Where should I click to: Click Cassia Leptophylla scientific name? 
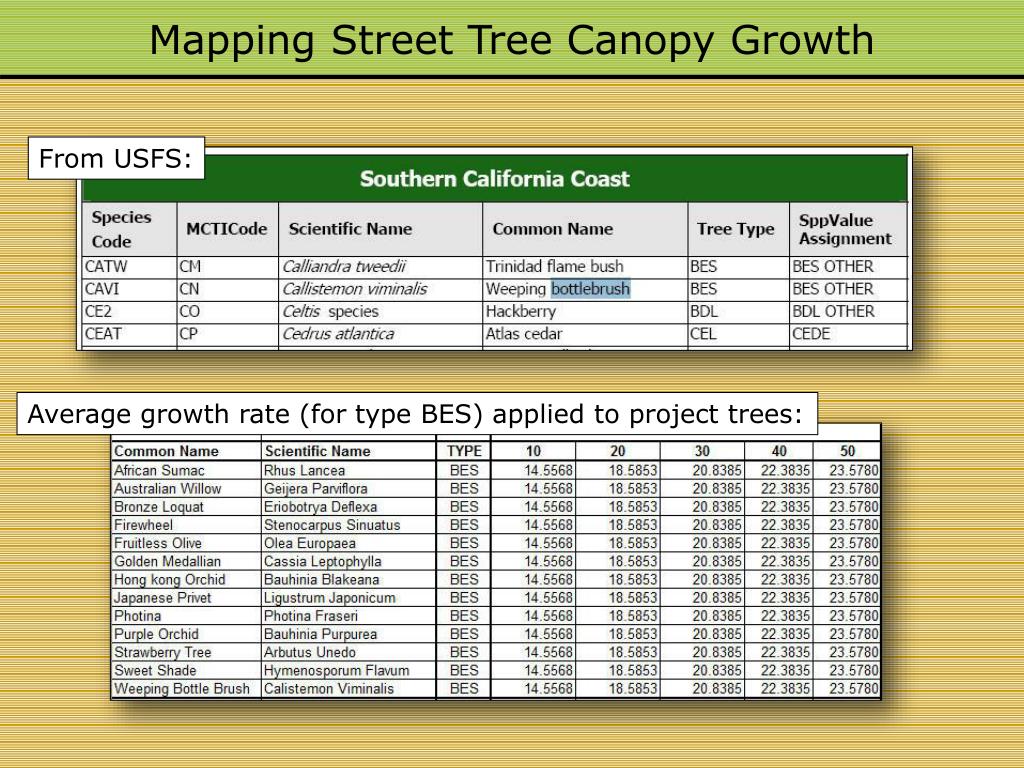(x=323, y=562)
